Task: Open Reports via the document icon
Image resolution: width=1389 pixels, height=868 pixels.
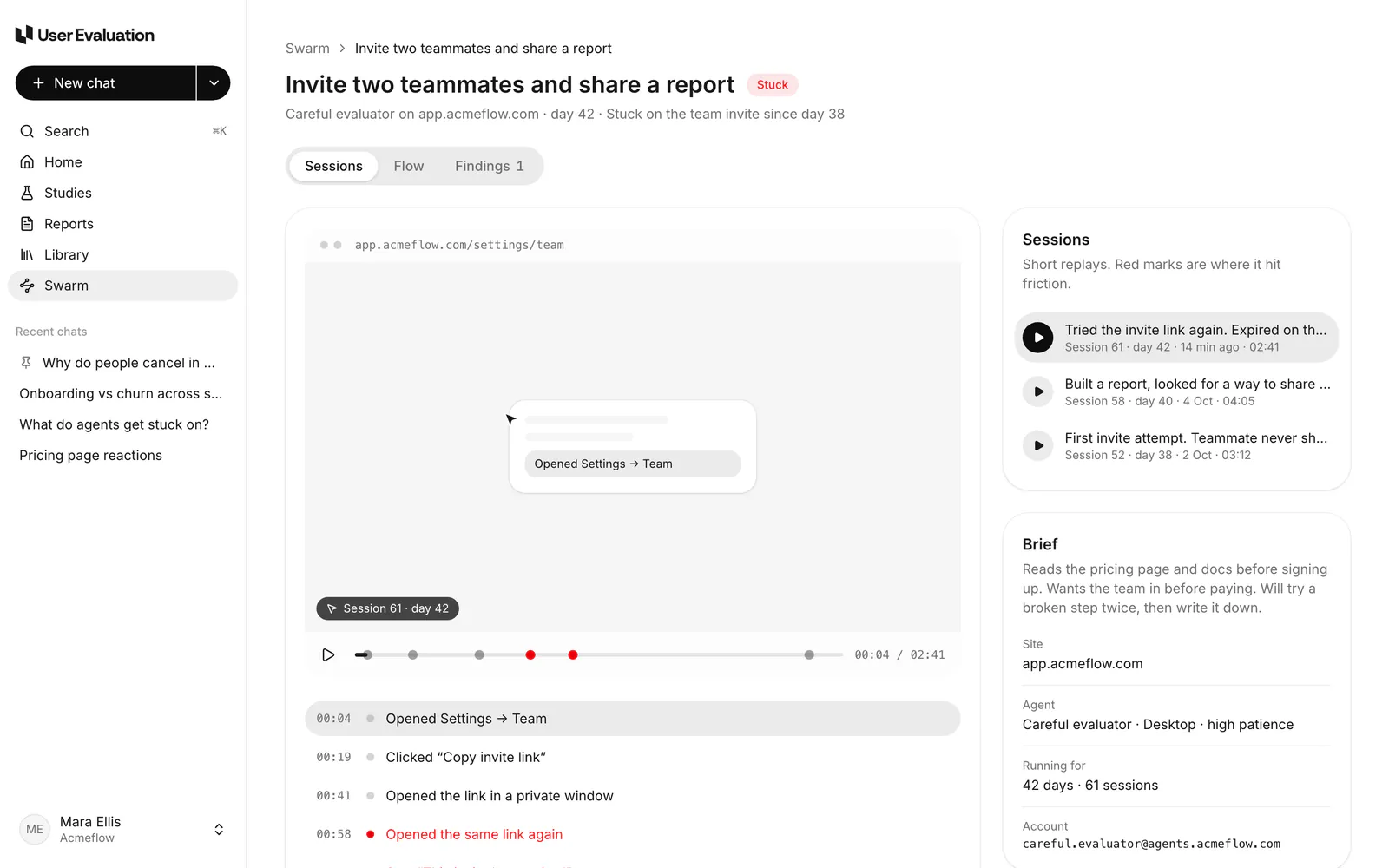Action: point(27,224)
